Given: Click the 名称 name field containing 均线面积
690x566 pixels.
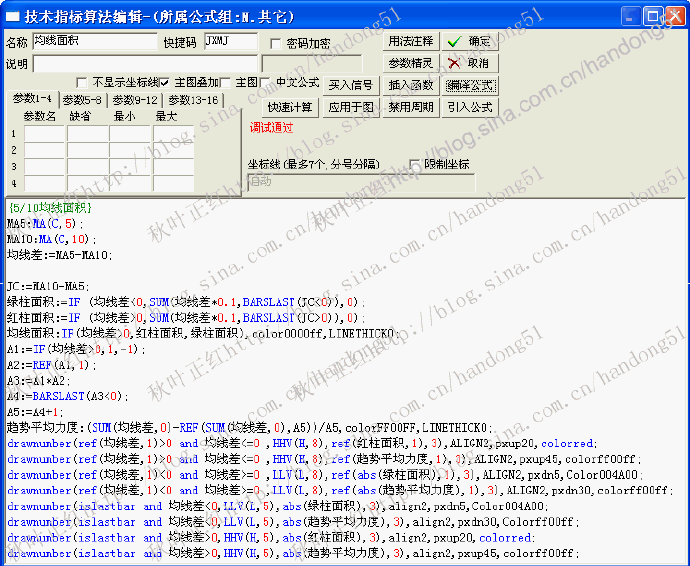Looking at the screenshot, I should (x=95, y=41).
